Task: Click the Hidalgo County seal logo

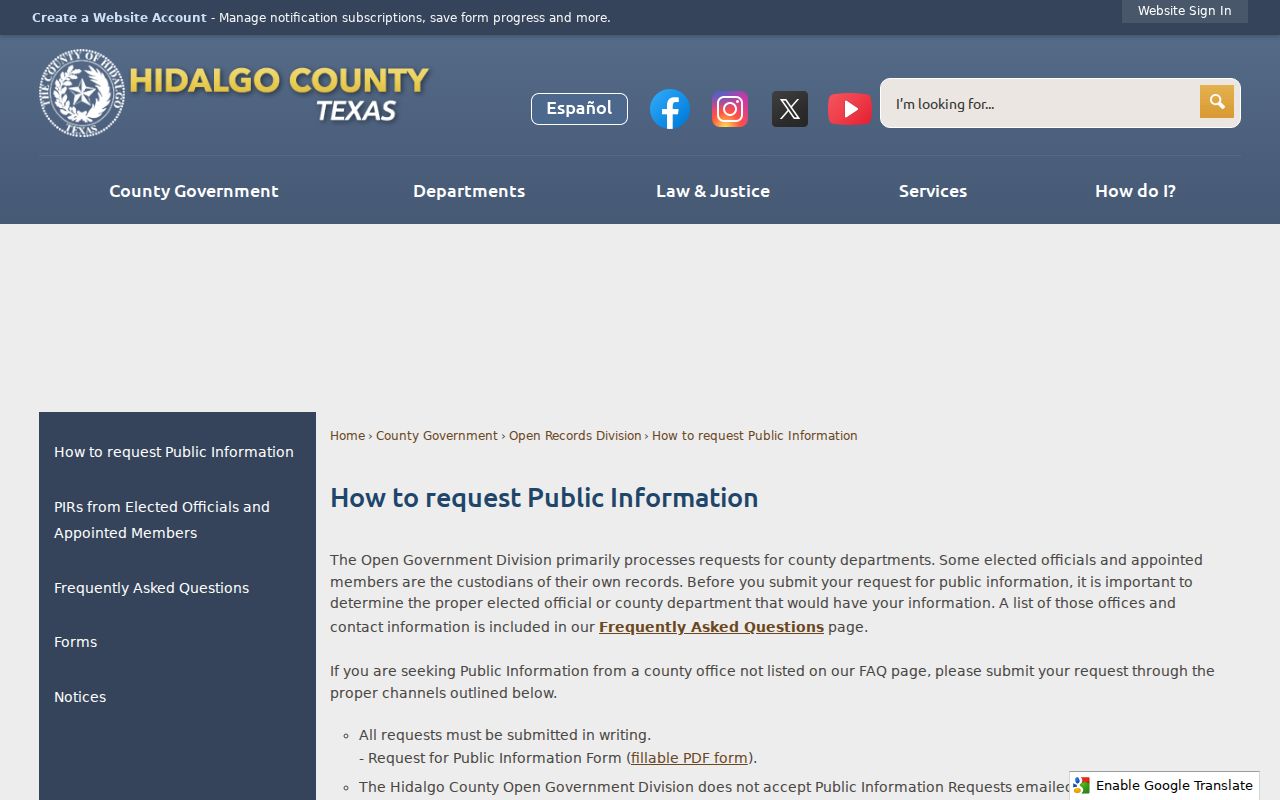Action: (82, 93)
